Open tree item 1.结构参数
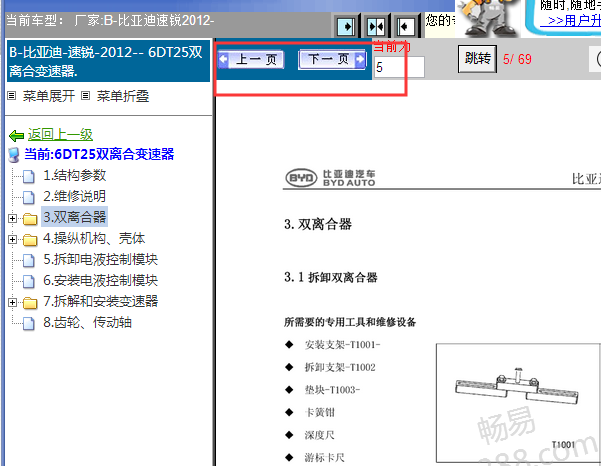The image size is (601, 466). [x=74, y=176]
